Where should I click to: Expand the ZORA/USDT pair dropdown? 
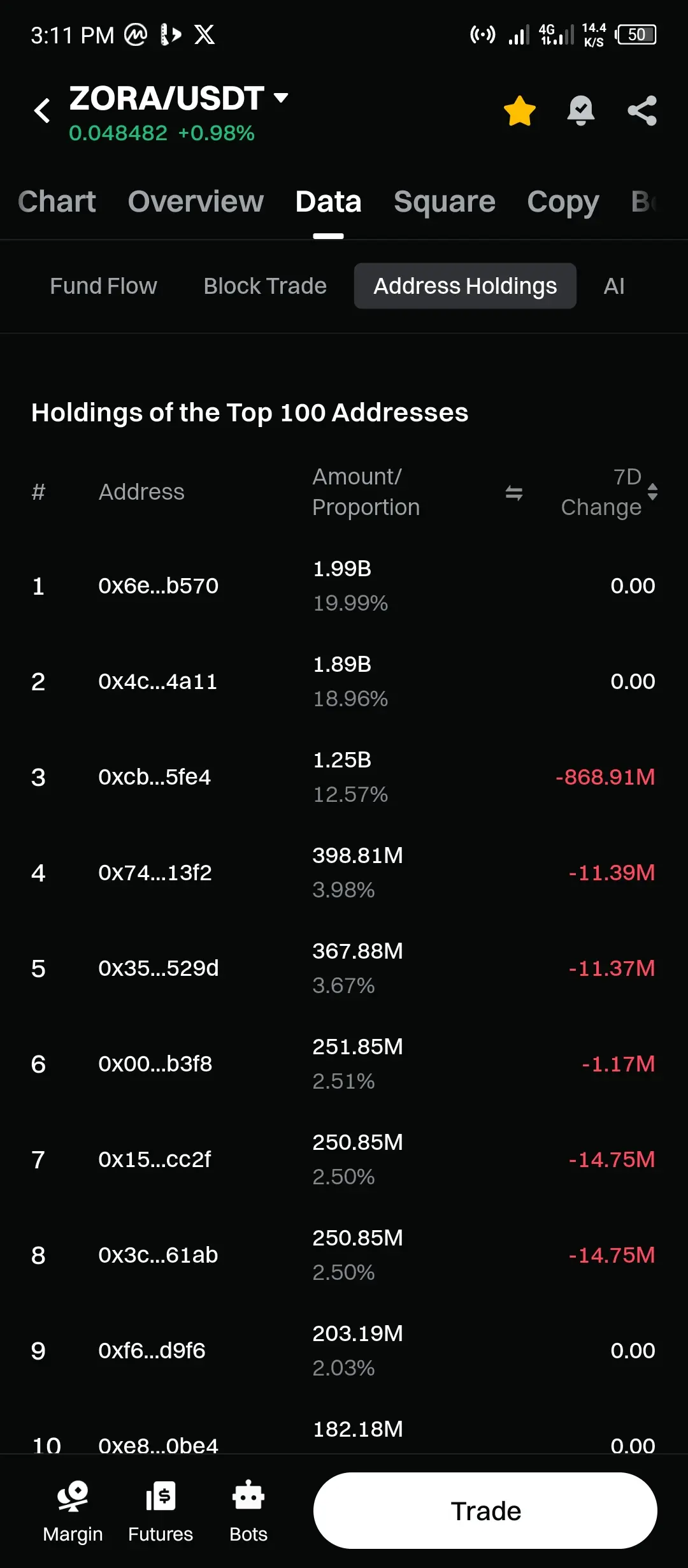[x=280, y=98]
